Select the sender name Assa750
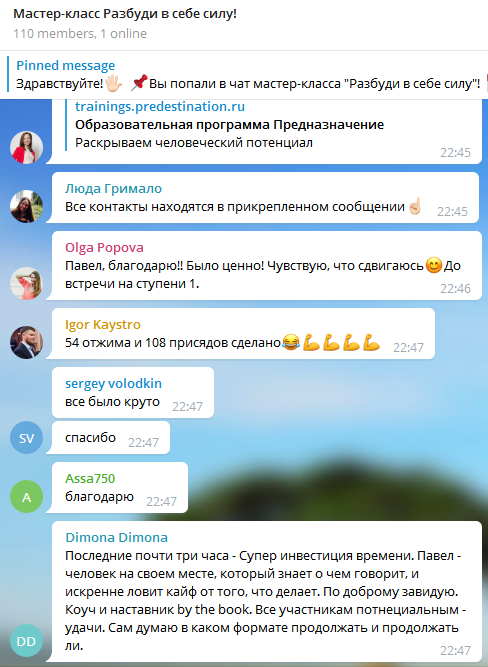This screenshot has width=488, height=667. tap(90, 479)
